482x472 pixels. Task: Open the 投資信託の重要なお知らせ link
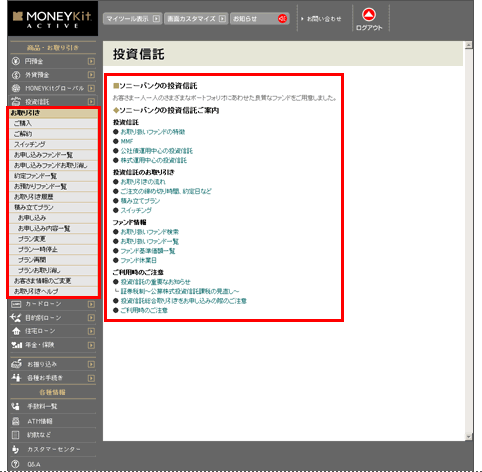[155, 282]
